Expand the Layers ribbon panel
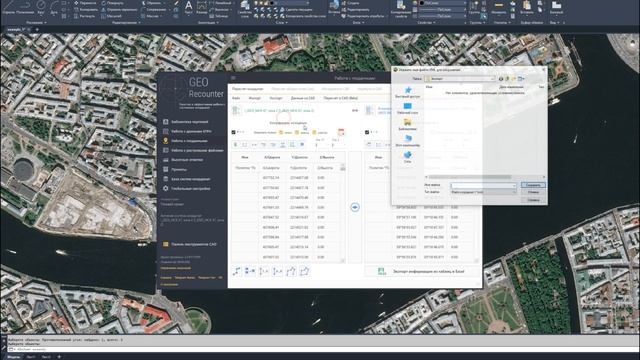The height and width of the screenshot is (360, 640). click(282, 22)
